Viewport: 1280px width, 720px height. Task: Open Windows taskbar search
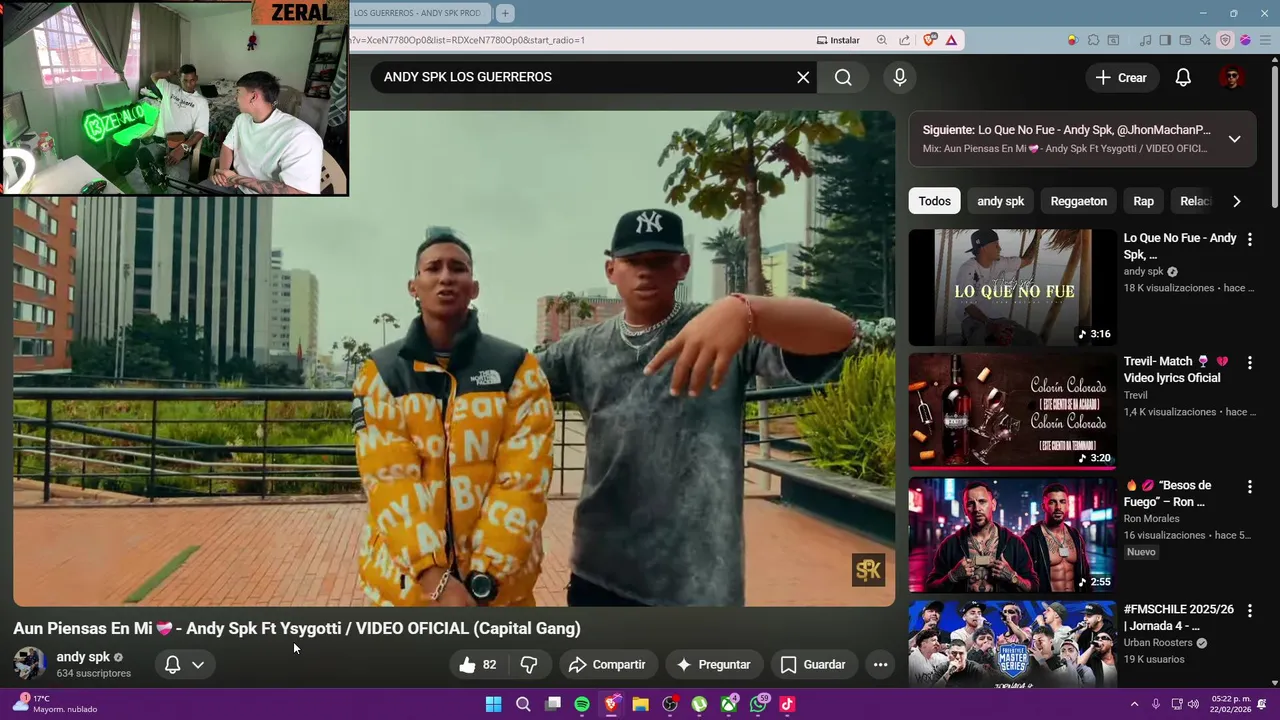pyautogui.click(x=523, y=704)
